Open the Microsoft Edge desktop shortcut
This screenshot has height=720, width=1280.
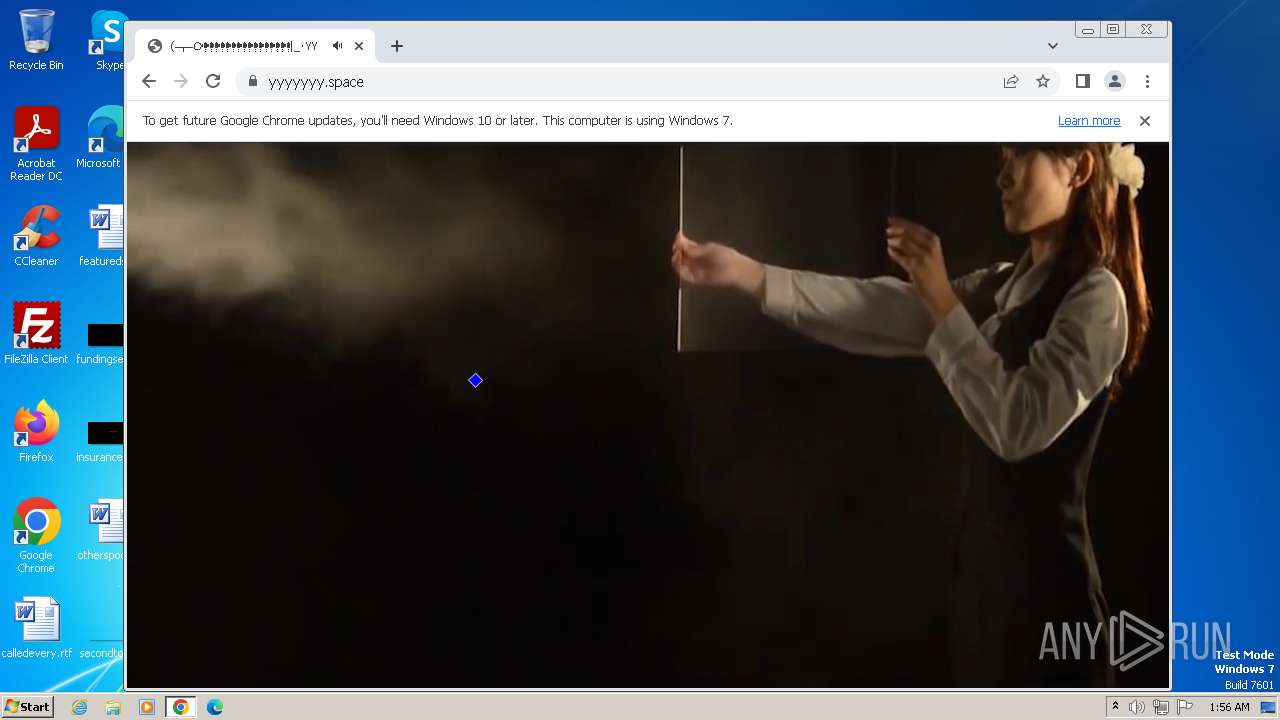(100, 138)
